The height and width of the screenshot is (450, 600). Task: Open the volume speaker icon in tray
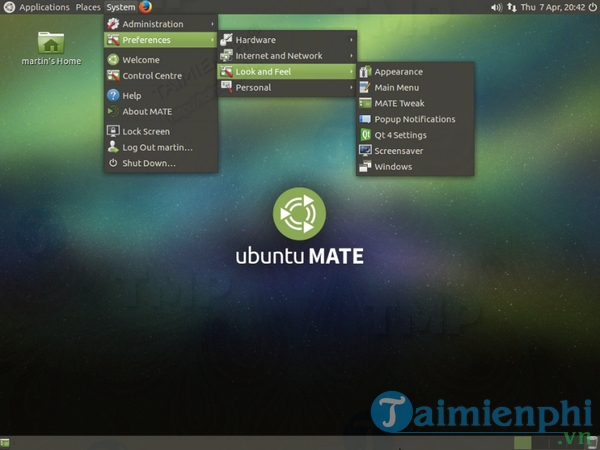(496, 7)
